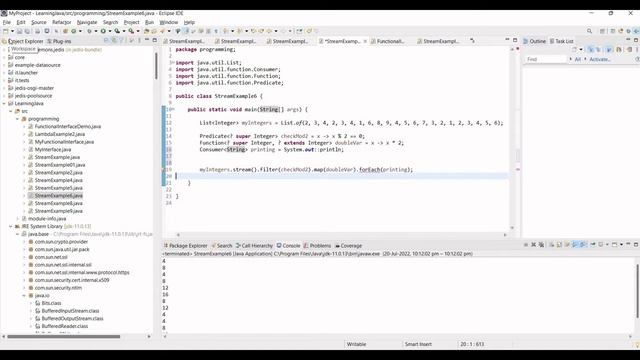
Task: Open the Debug button dropdown arrow
Action: click(96, 31)
